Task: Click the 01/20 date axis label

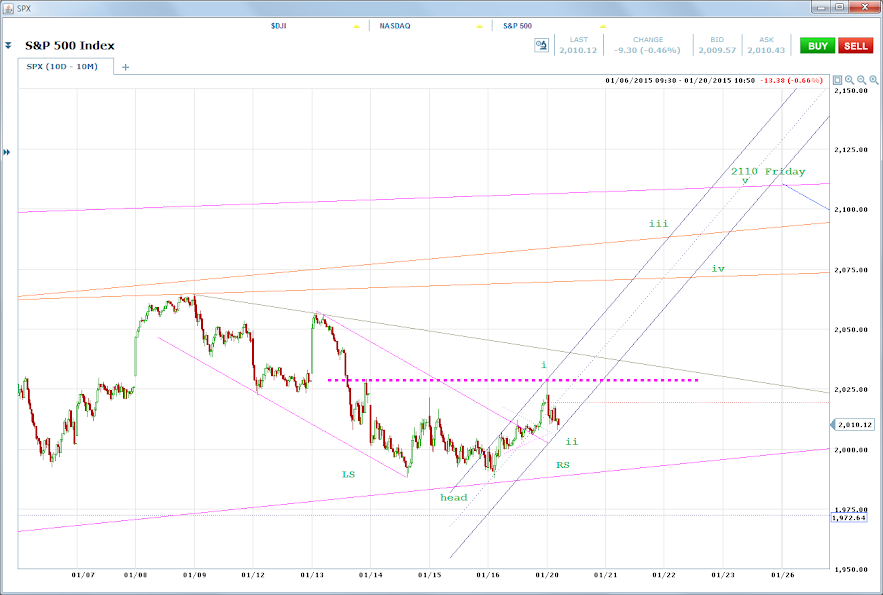Action: 546,575
